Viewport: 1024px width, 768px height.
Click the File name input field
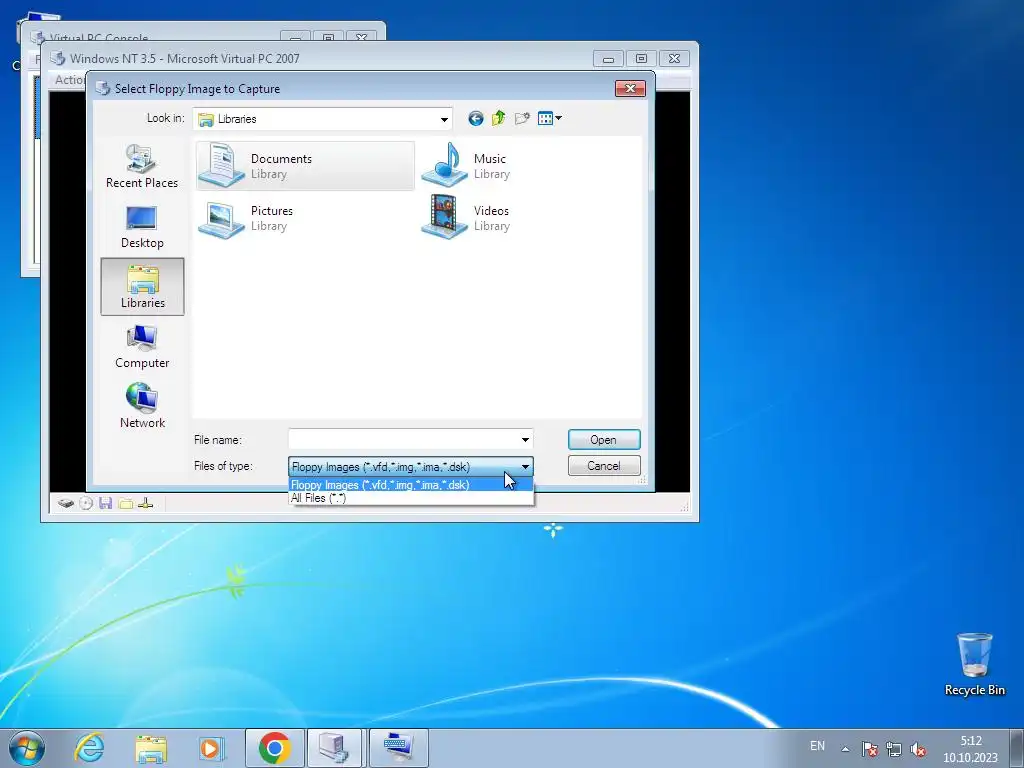pyautogui.click(x=404, y=440)
